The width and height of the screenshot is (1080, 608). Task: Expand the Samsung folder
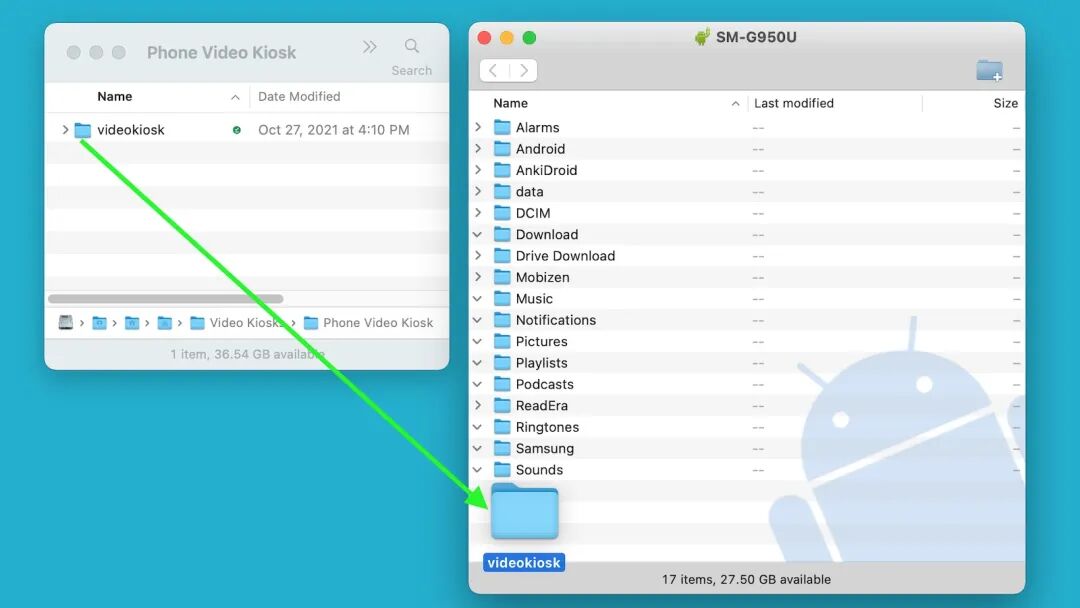tap(478, 448)
